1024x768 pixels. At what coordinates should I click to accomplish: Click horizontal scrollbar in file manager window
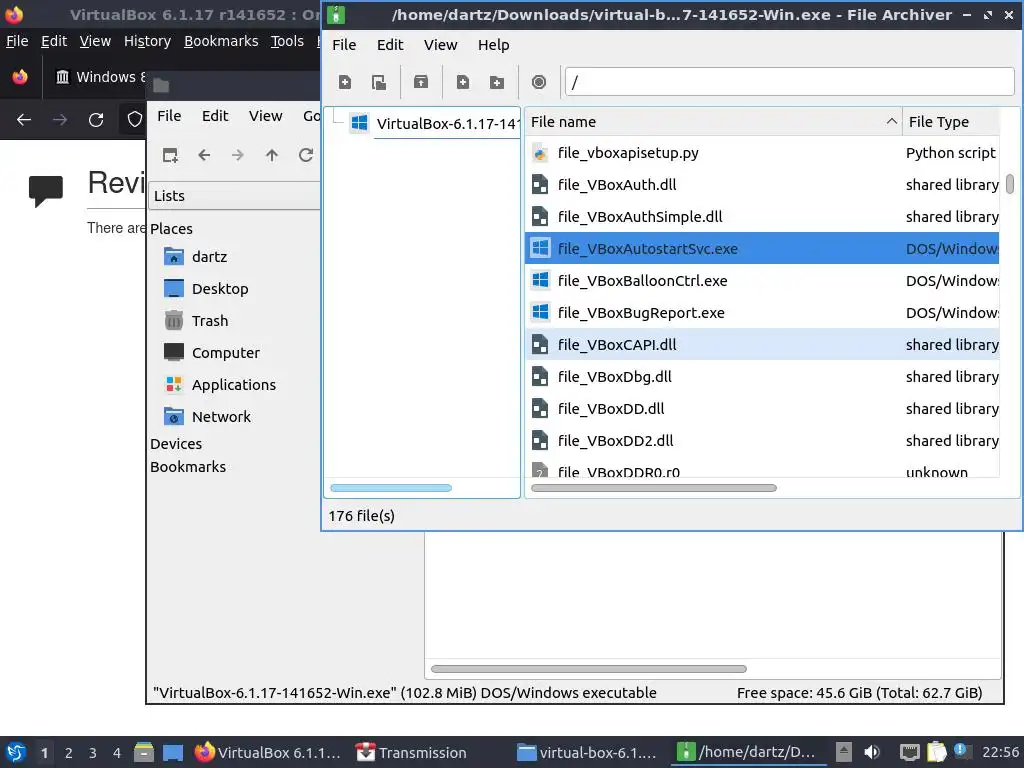point(588,669)
